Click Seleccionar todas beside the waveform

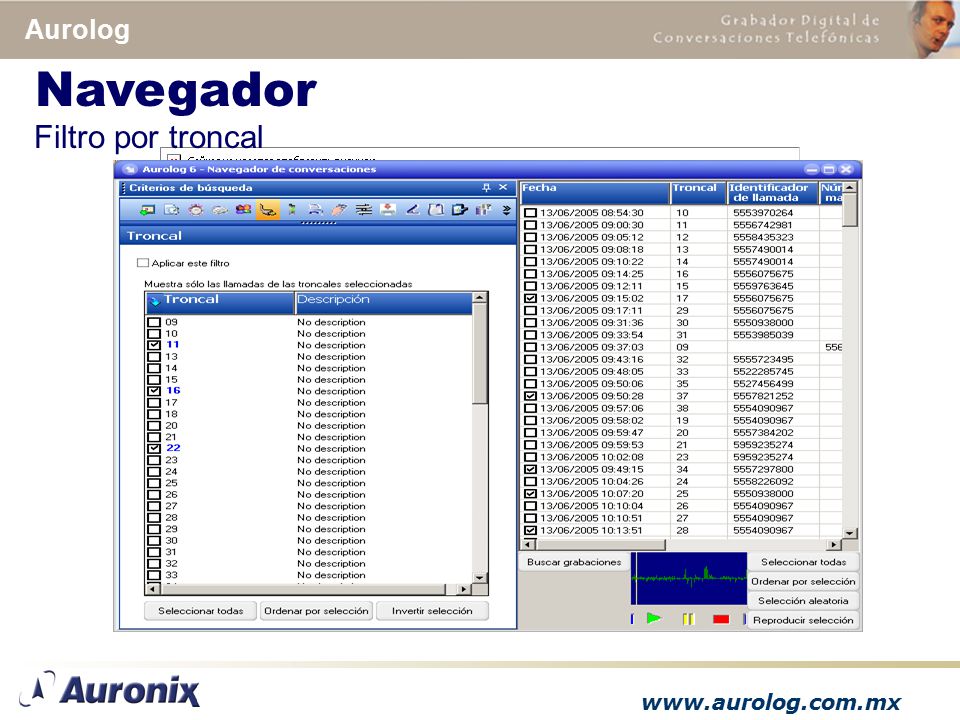point(803,561)
